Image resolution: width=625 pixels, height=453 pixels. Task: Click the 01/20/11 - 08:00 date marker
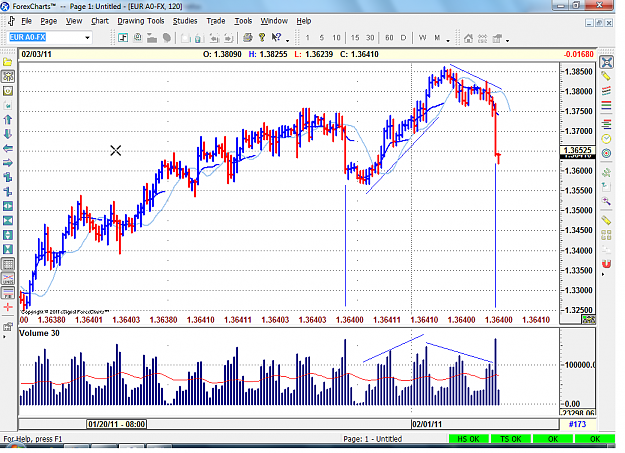tap(116, 424)
